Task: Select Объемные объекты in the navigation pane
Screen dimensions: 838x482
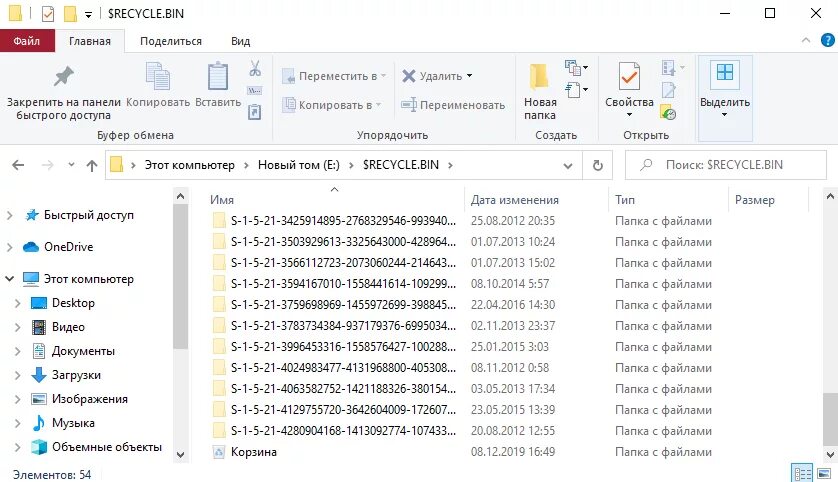Action: [x=106, y=447]
